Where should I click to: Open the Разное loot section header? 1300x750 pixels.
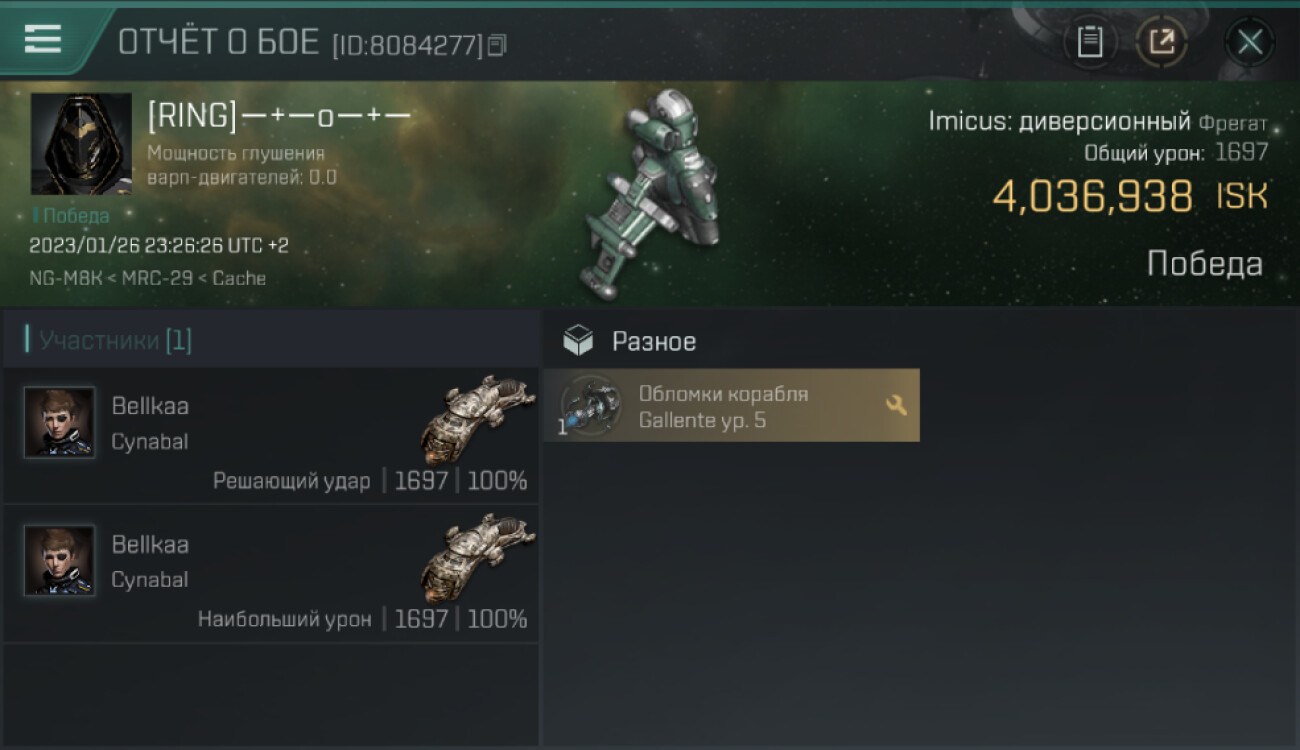tap(654, 341)
